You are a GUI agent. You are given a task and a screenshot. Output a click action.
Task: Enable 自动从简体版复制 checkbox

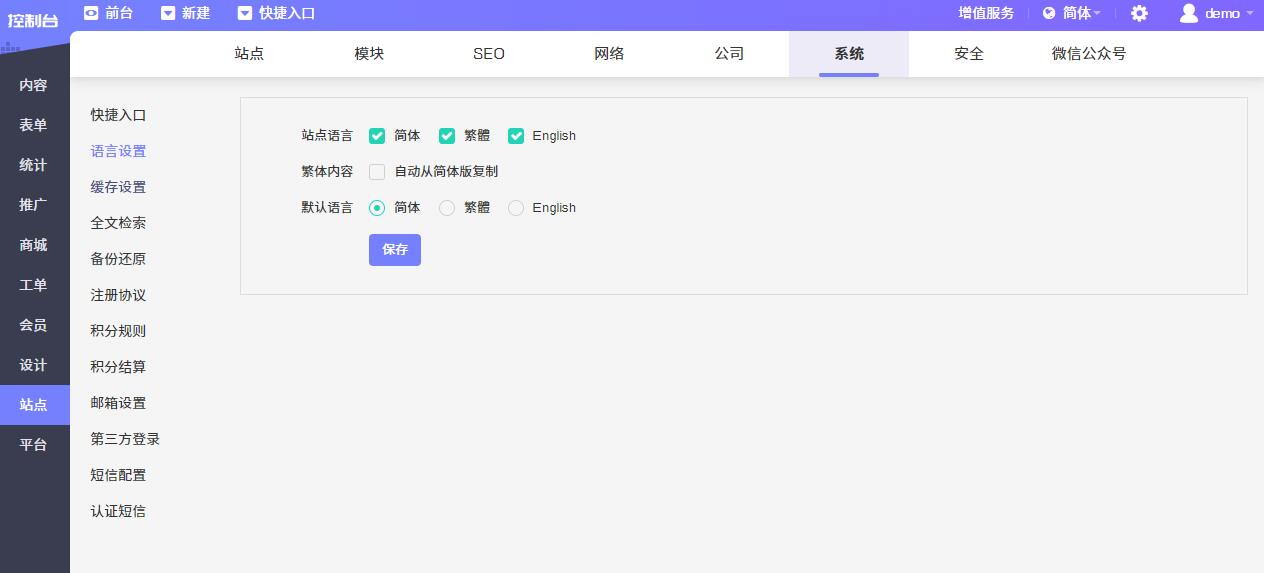[377, 172]
